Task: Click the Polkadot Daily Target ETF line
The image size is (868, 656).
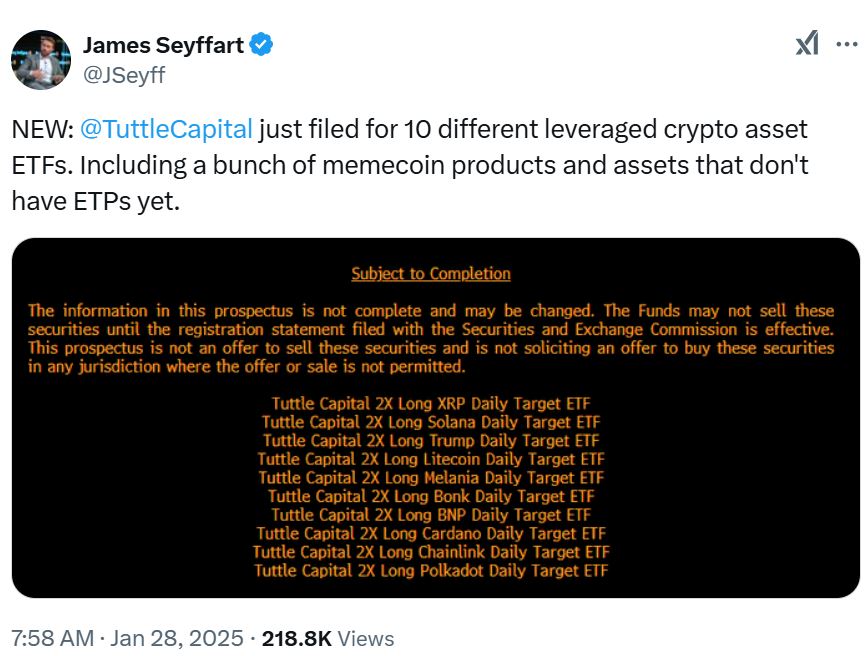Action: [431, 570]
